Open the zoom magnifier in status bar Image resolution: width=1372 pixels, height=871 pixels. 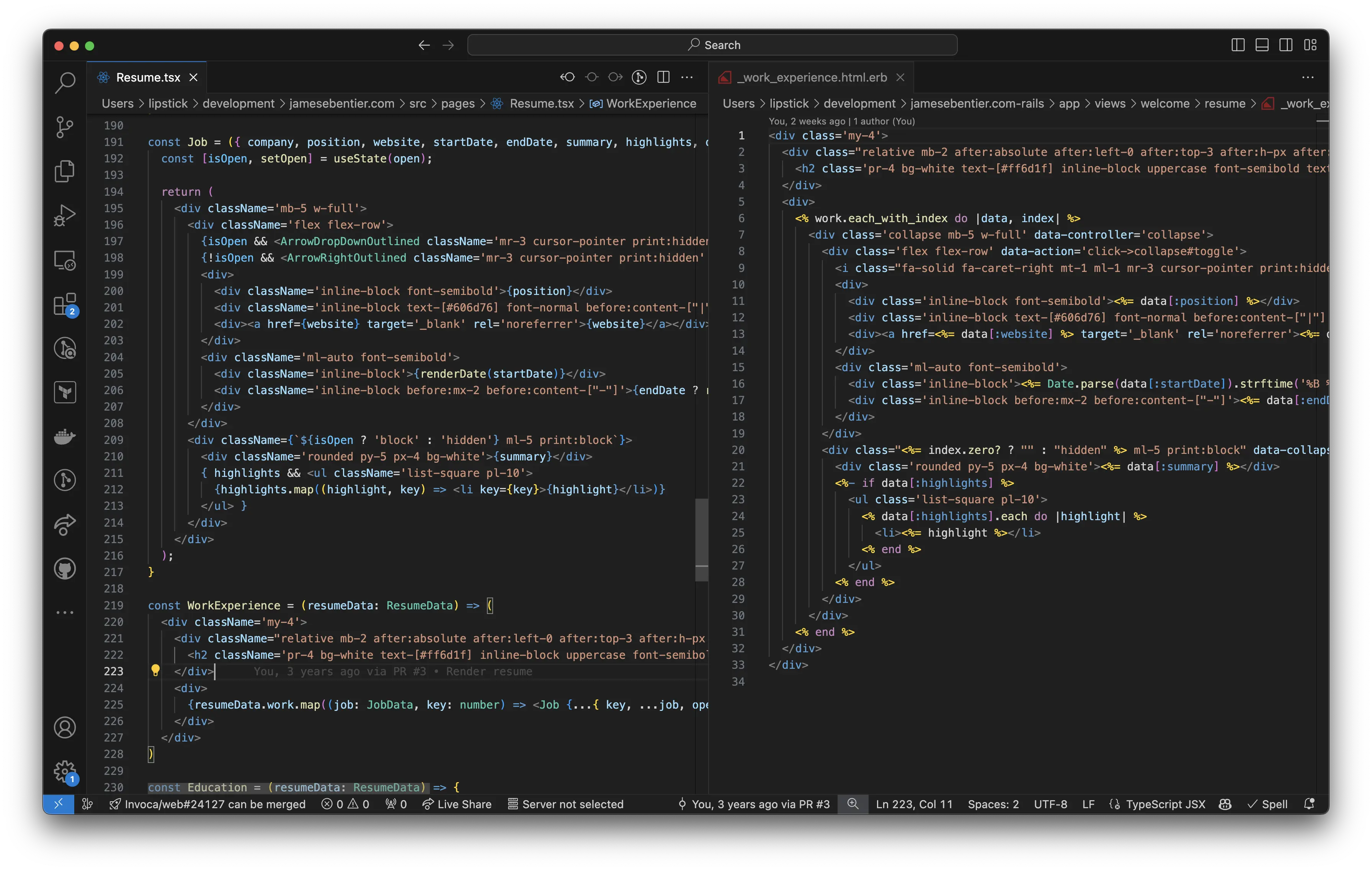pos(853,804)
